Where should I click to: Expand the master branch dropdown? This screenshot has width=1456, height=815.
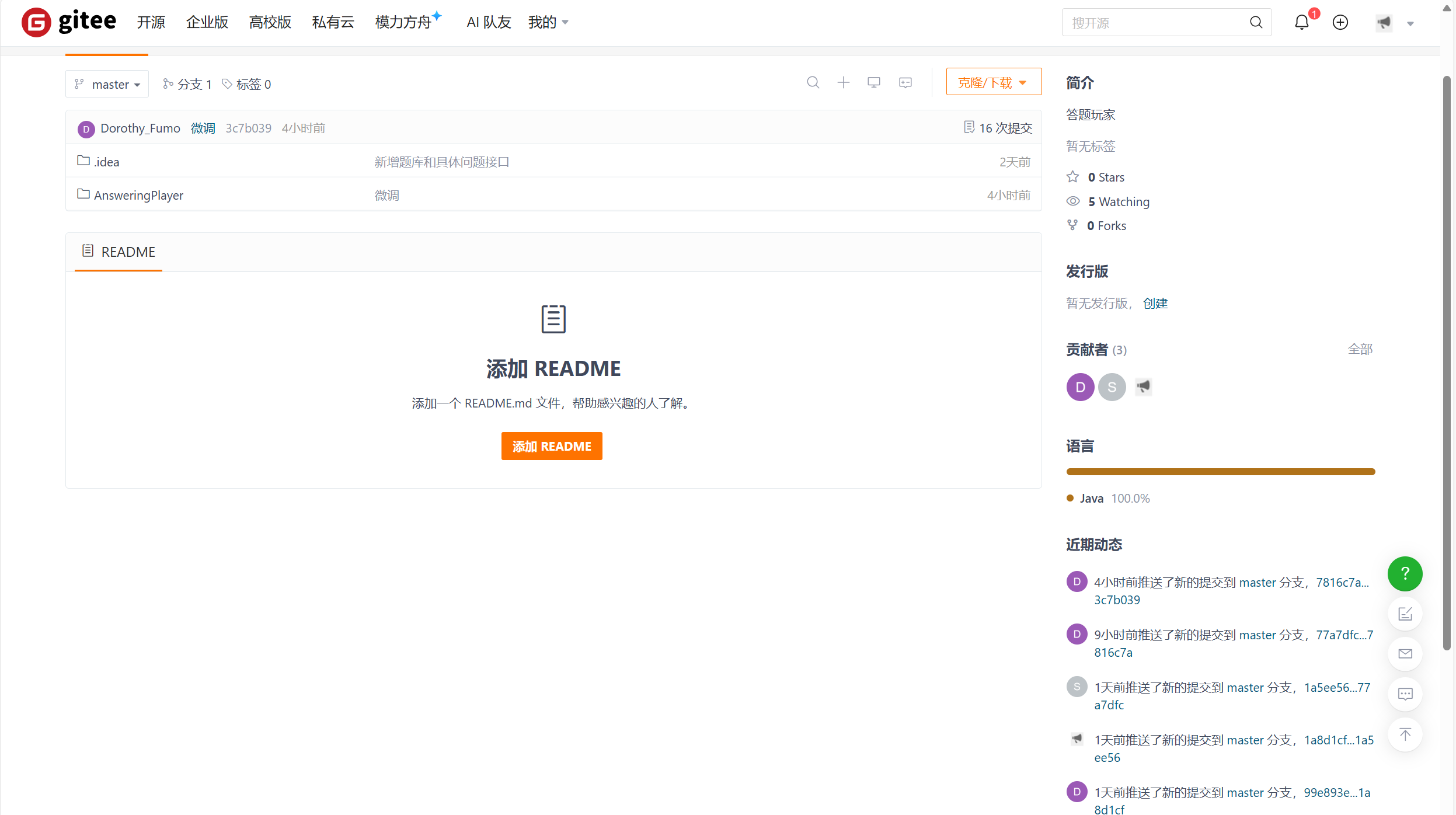click(x=107, y=84)
